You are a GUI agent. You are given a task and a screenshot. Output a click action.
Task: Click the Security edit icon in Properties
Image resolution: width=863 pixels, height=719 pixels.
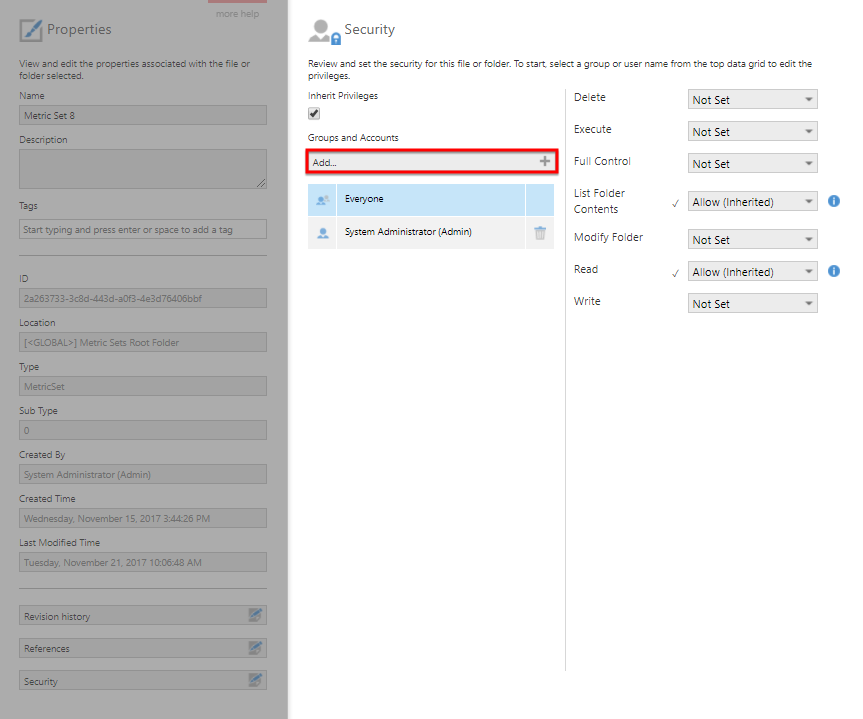pyautogui.click(x=256, y=681)
